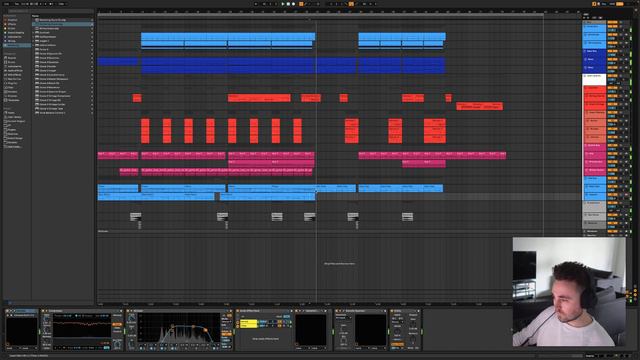Toggle the metronome in the control bar
This screenshot has width=640, height=360.
(x=51, y=4)
